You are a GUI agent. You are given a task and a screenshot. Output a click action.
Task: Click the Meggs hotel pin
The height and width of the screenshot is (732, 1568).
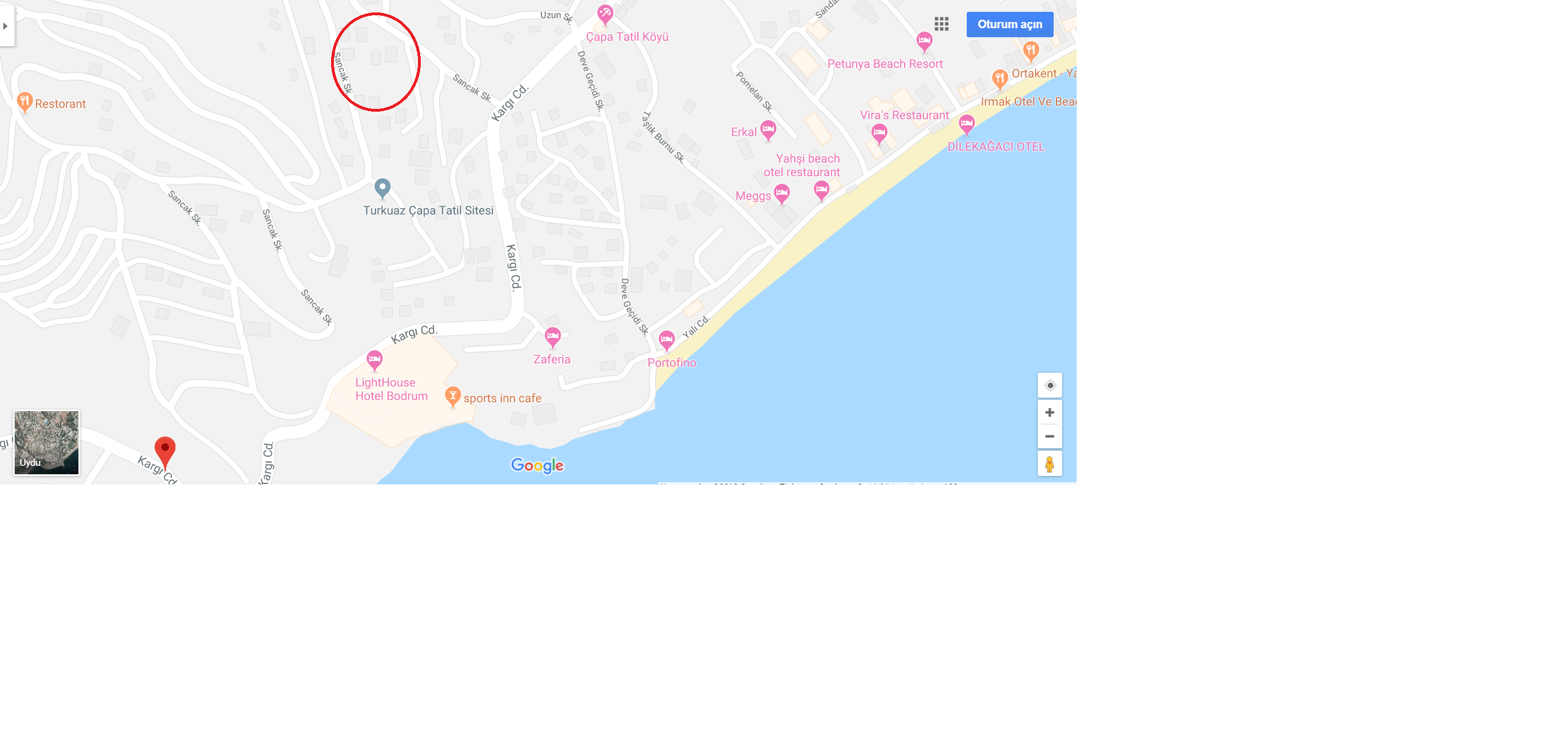[x=782, y=194]
